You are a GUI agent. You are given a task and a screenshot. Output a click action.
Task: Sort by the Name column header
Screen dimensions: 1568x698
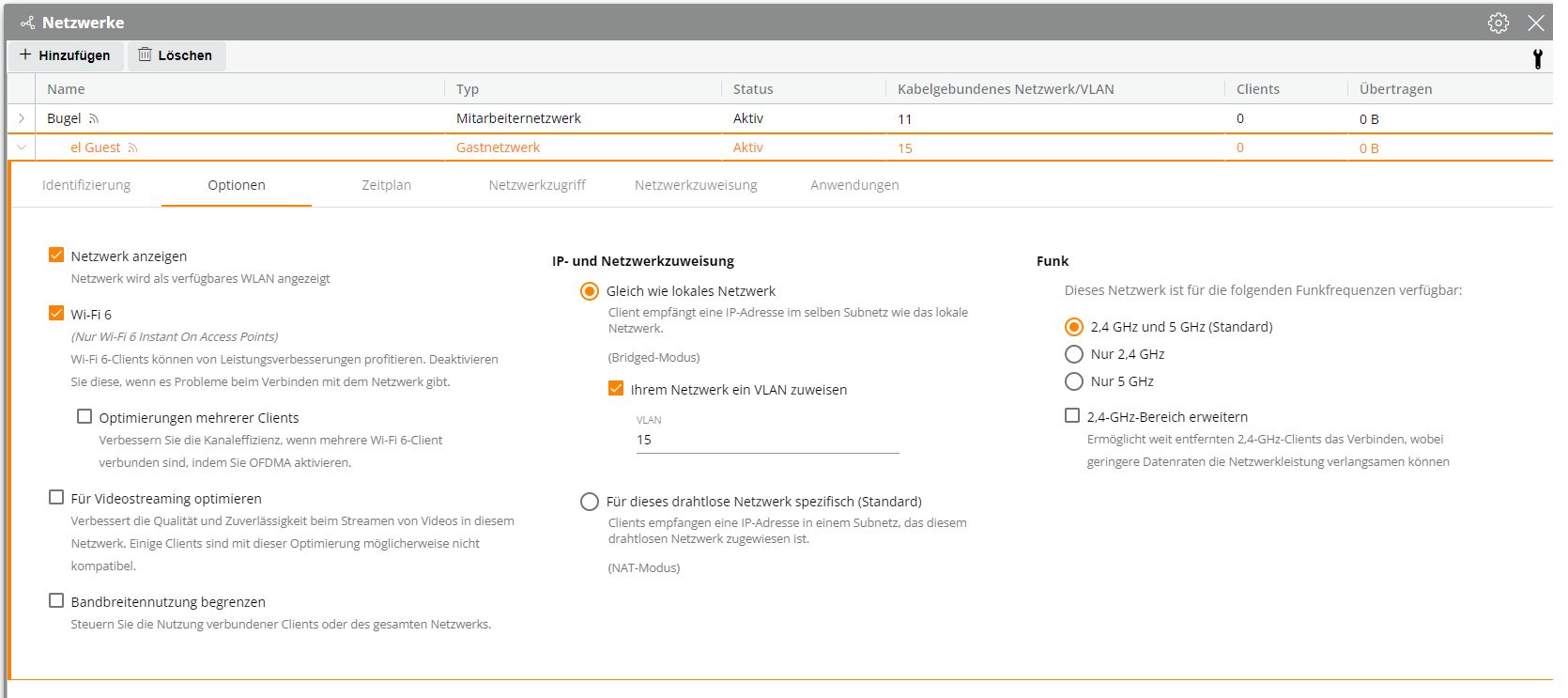click(x=66, y=89)
